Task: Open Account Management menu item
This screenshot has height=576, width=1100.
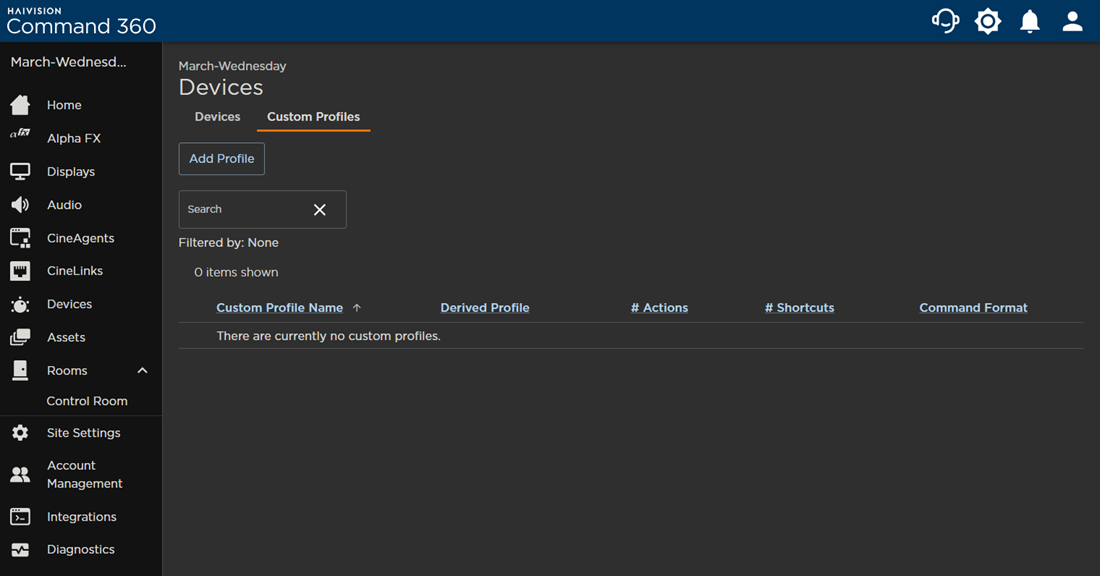Action: (x=84, y=474)
